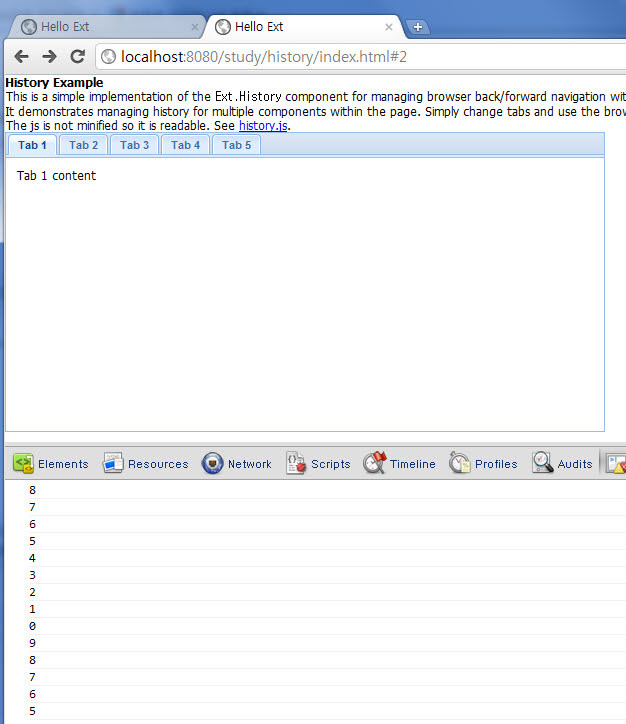Click the Audits panel icon in DevTools

[x=542, y=463]
